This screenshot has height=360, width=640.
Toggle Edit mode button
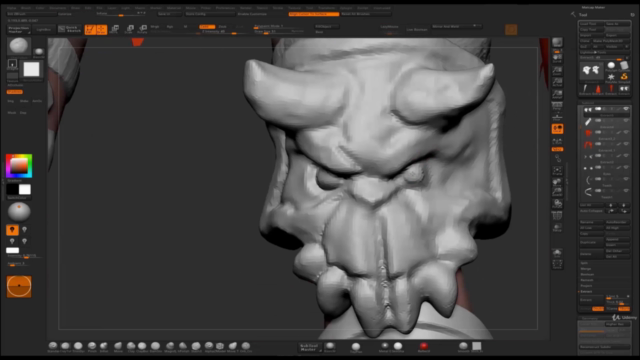tap(90, 29)
